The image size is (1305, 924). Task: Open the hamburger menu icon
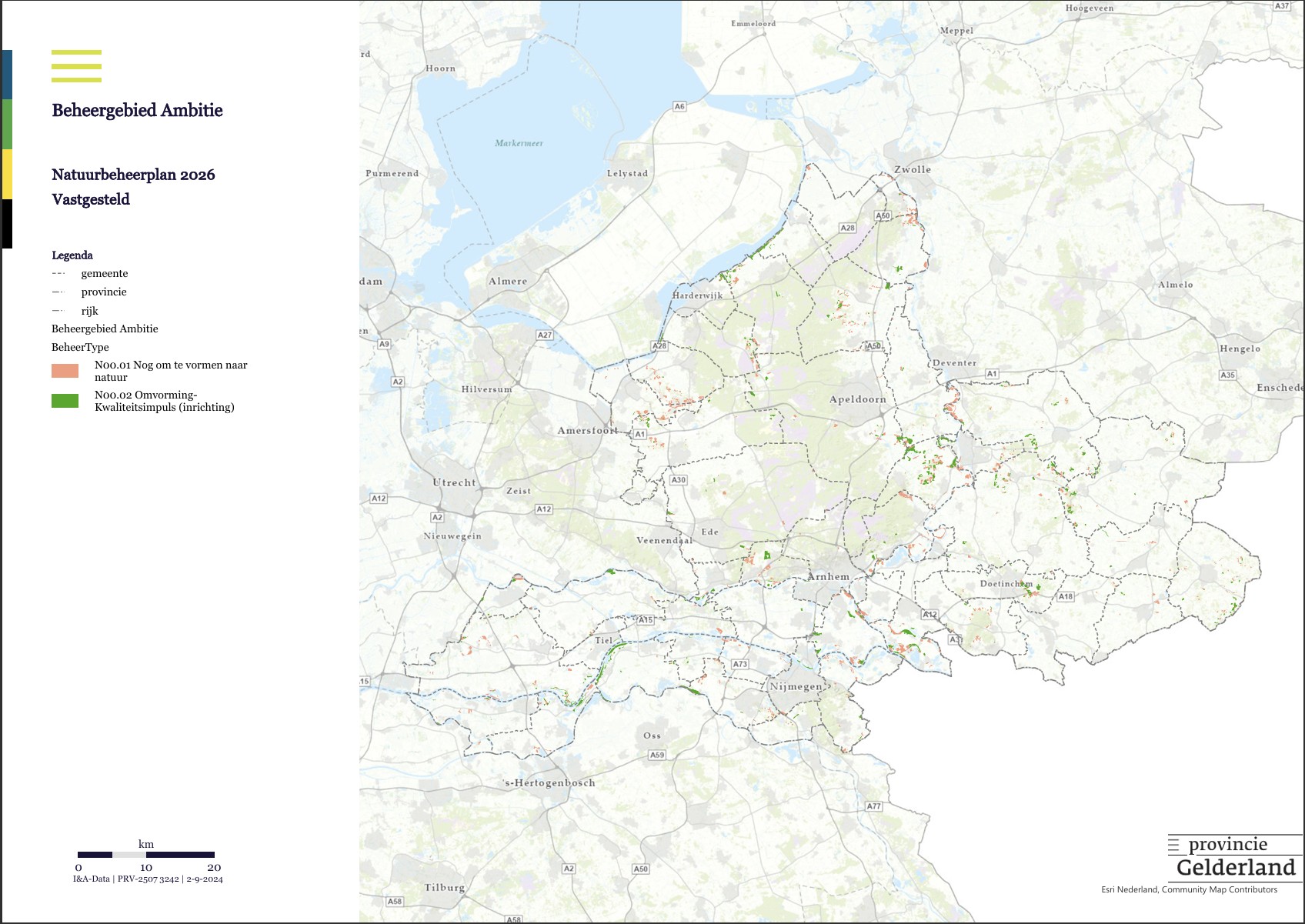click(x=75, y=66)
